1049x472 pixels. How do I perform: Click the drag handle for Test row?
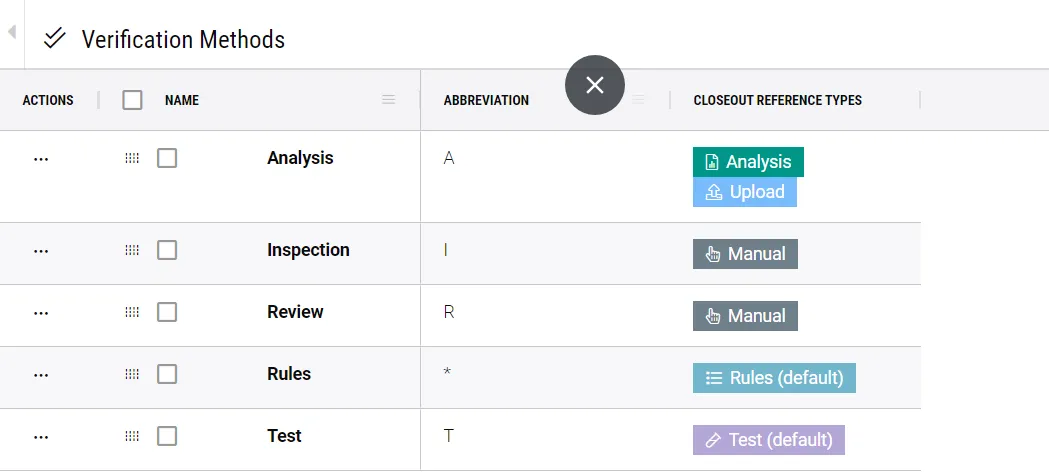tap(132, 436)
